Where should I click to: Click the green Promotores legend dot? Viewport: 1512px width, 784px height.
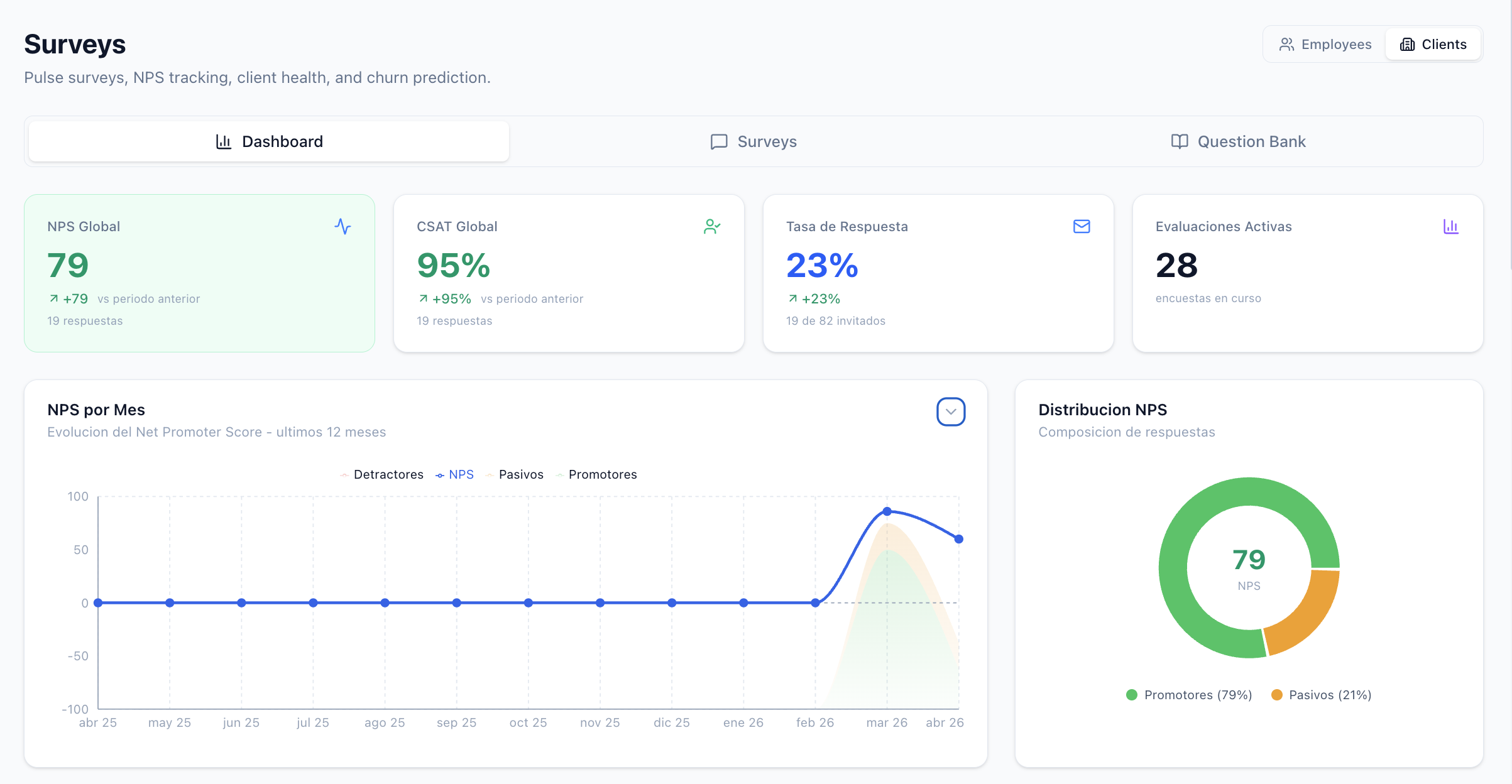(x=1132, y=695)
